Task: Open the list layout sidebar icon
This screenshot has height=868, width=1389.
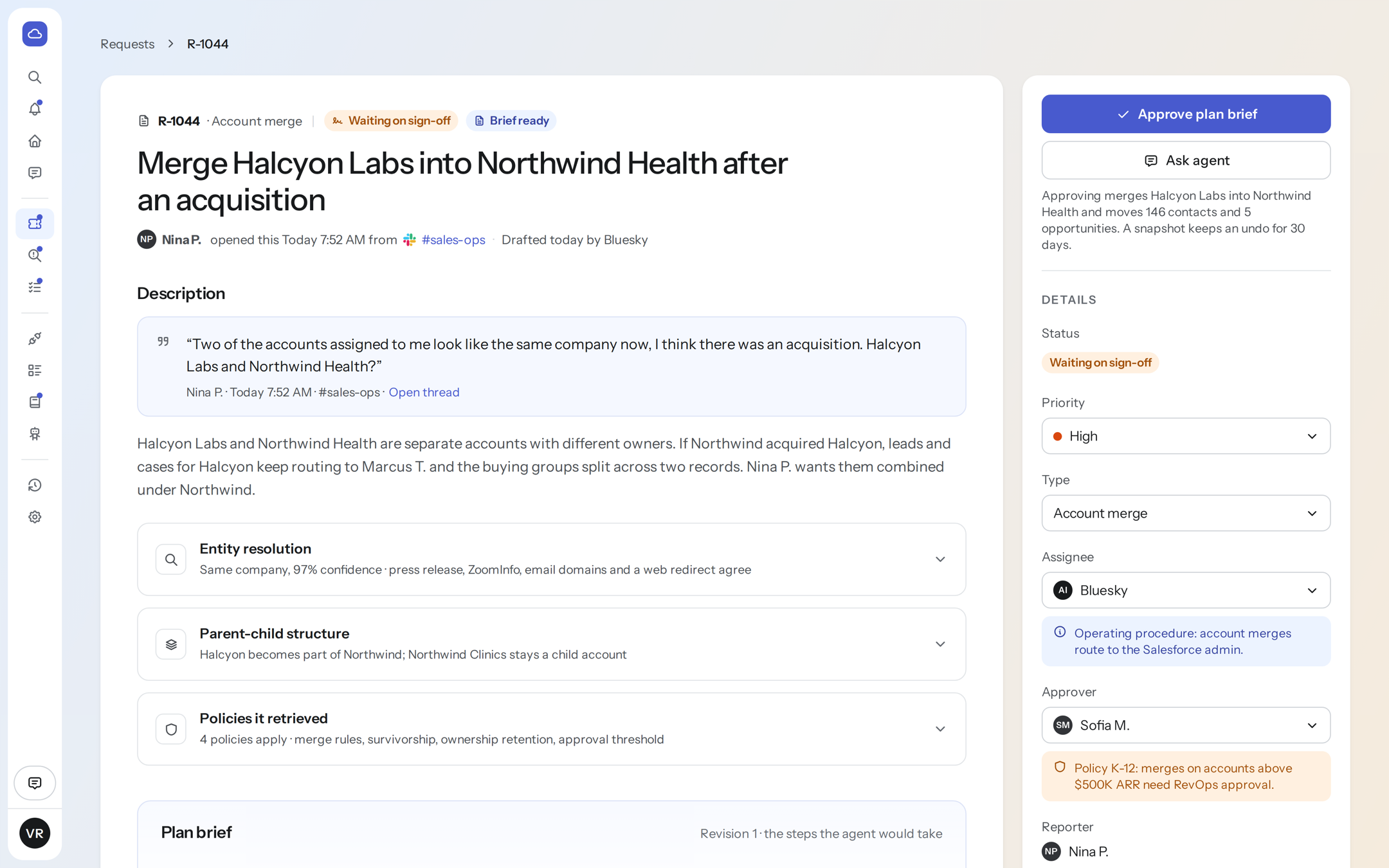Action: 35,370
